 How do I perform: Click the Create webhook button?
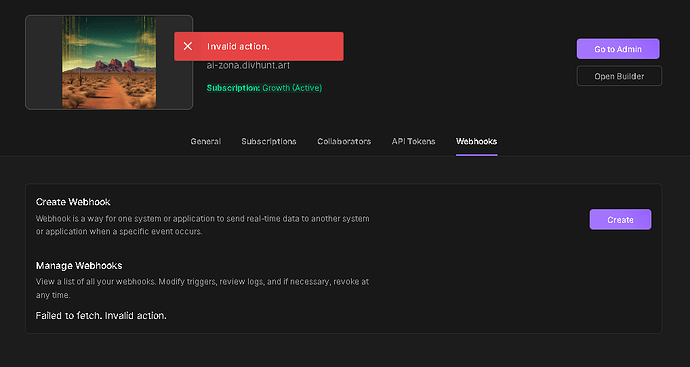(620, 220)
